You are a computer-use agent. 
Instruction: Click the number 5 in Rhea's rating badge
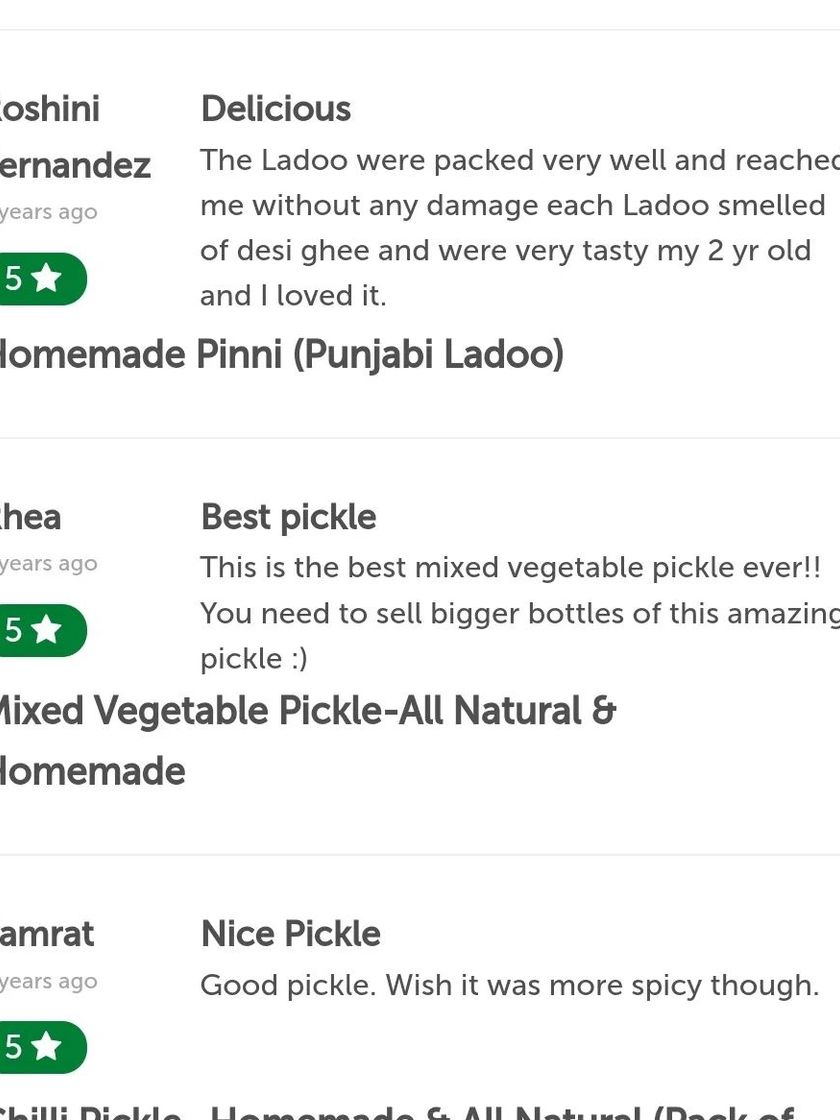pyautogui.click(x=13, y=630)
